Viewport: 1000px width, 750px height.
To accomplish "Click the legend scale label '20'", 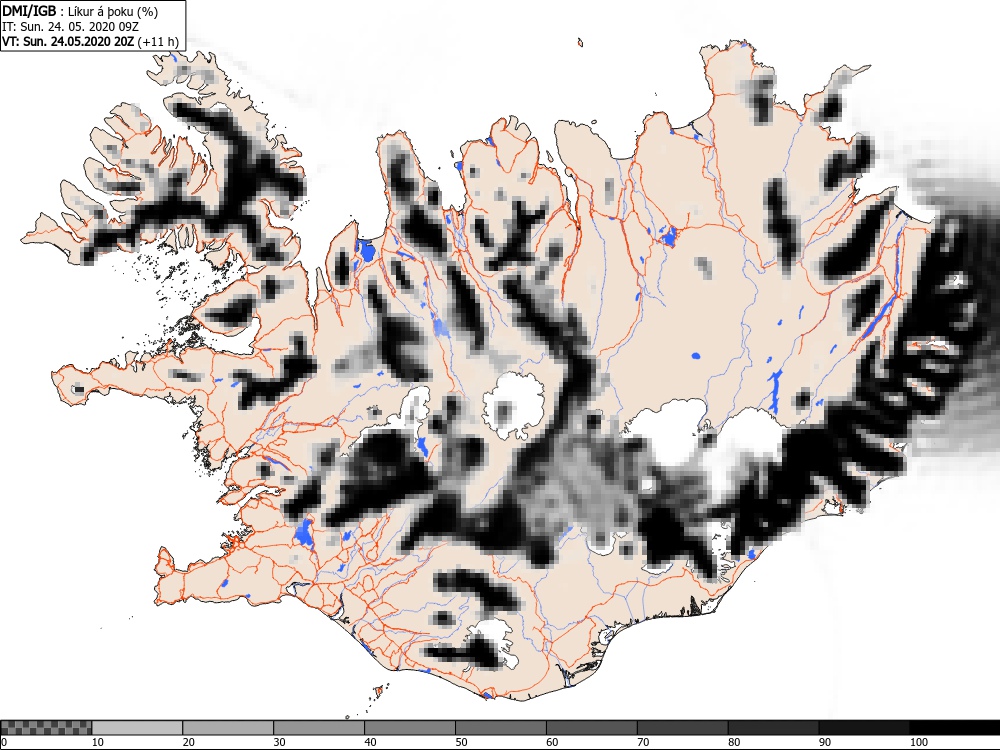I will (x=189, y=742).
